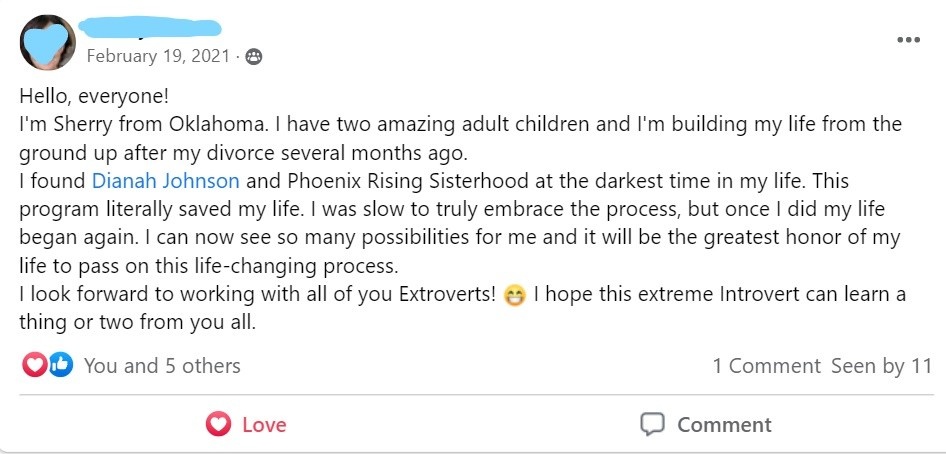The height and width of the screenshot is (454, 946).
Task: Open the poster's profile picture
Action: tap(47, 43)
